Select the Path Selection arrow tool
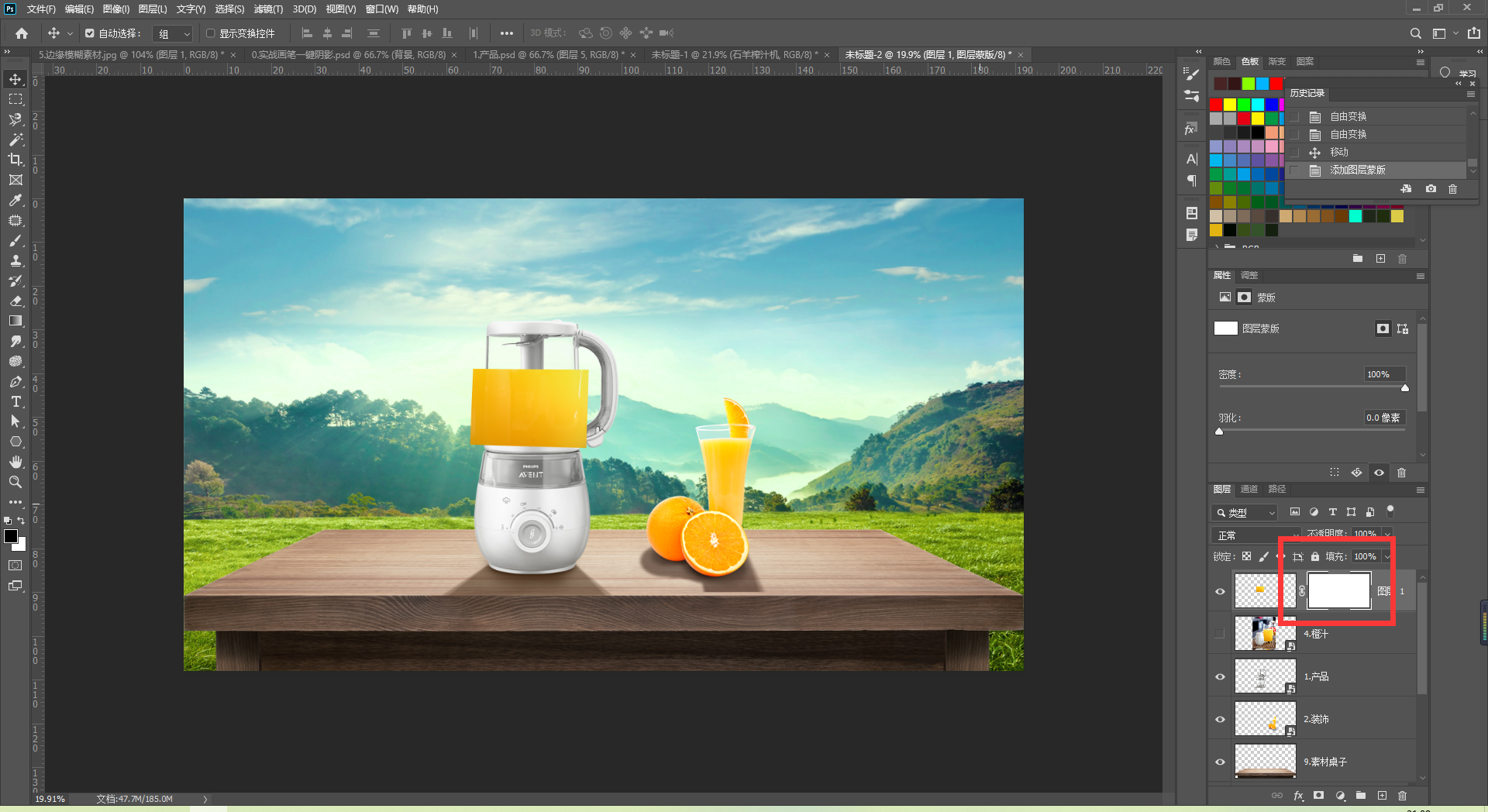Viewport: 1488px width, 812px height. [x=15, y=421]
